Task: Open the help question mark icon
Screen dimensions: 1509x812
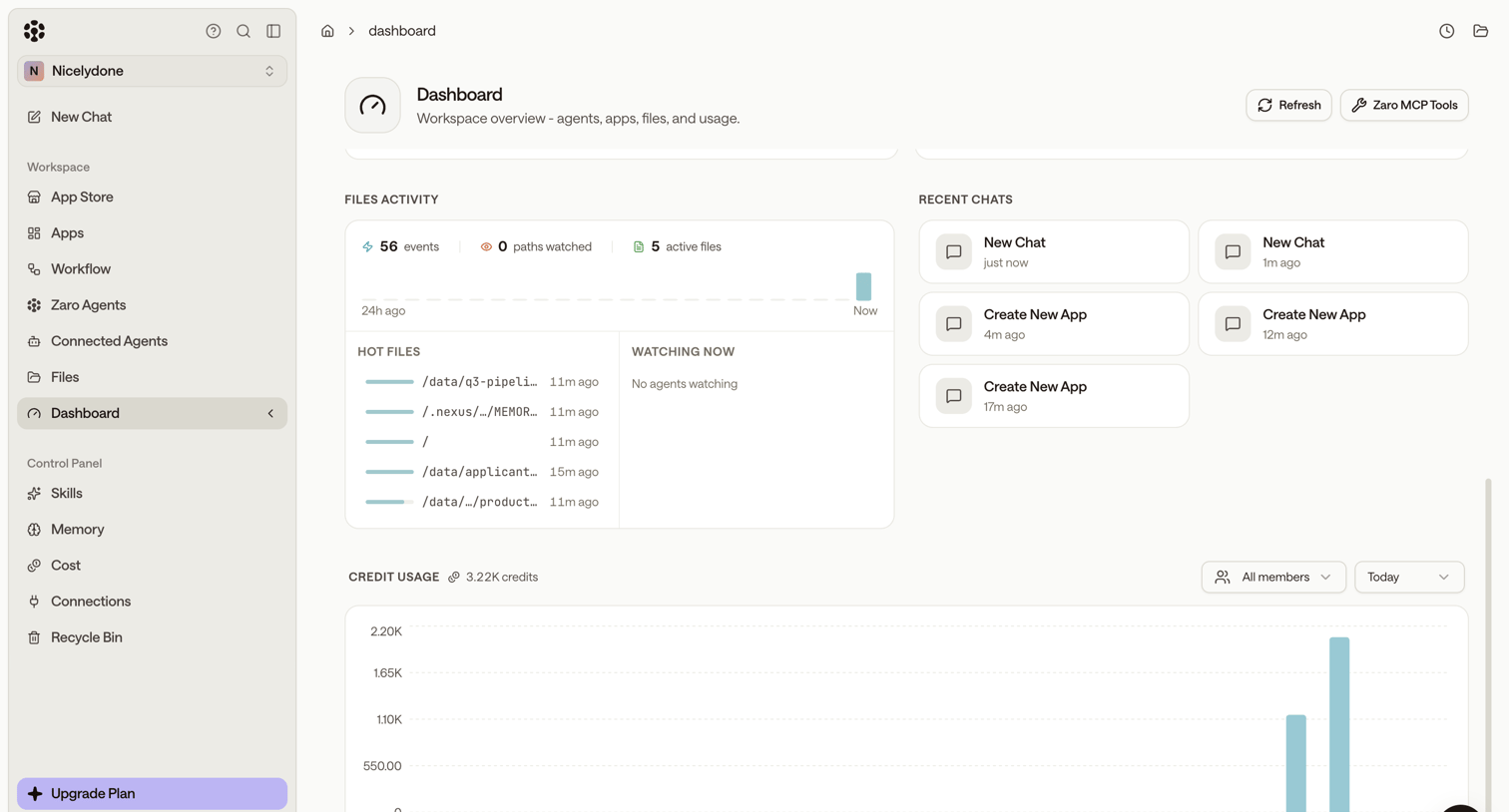Action: pyautogui.click(x=213, y=31)
